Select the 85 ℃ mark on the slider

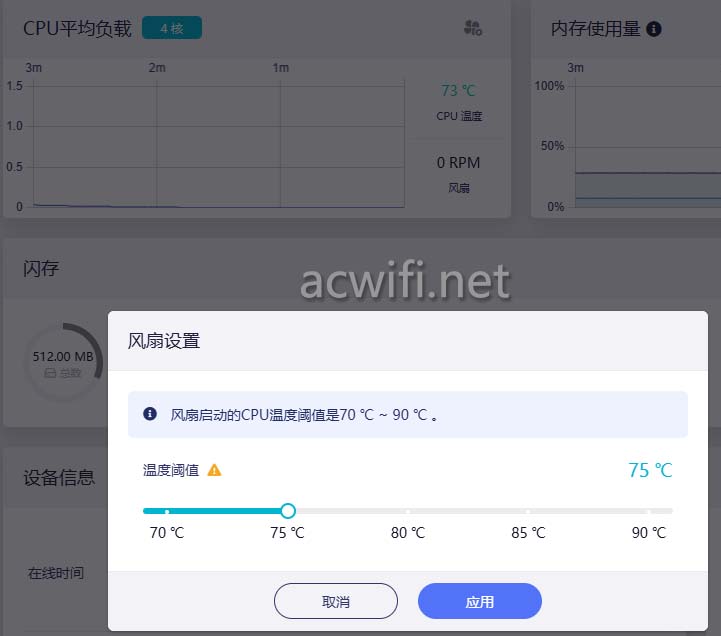528,511
